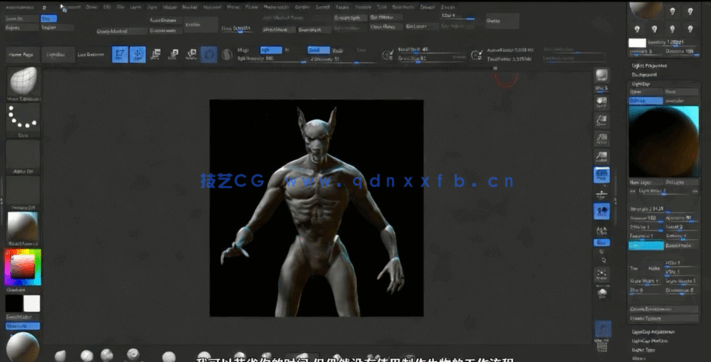The width and height of the screenshot is (711, 362).
Task: Open the Texture Off slot
Action: [23, 192]
